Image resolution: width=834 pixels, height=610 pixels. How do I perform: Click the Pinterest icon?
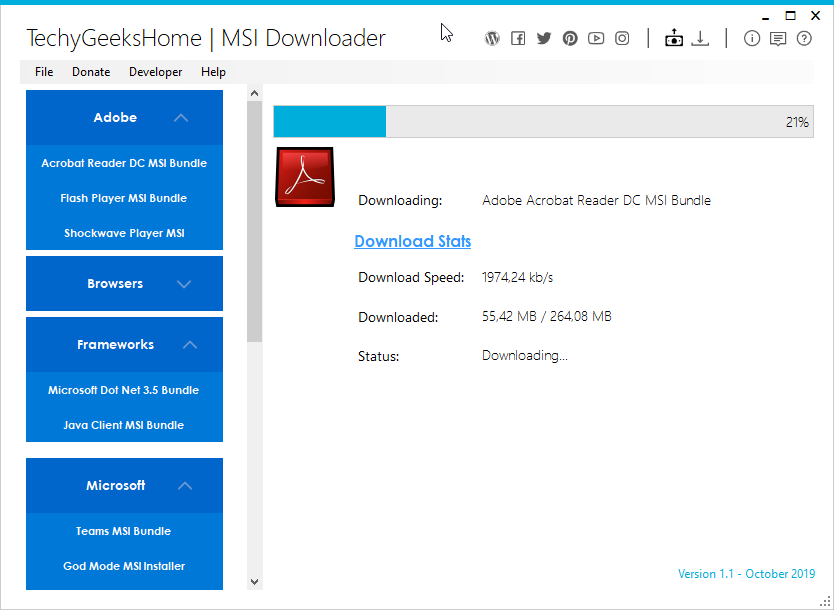click(570, 38)
